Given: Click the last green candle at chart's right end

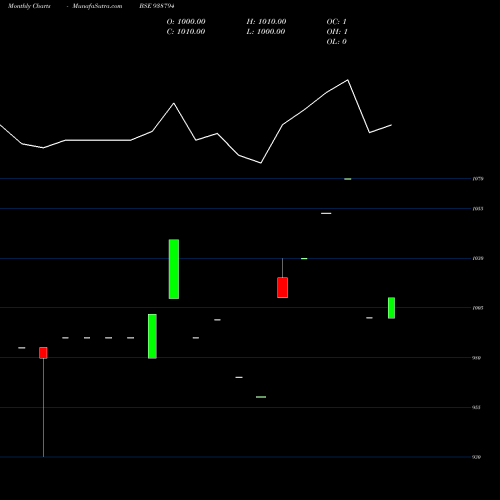Looking at the screenshot, I should pyautogui.click(x=391, y=308).
